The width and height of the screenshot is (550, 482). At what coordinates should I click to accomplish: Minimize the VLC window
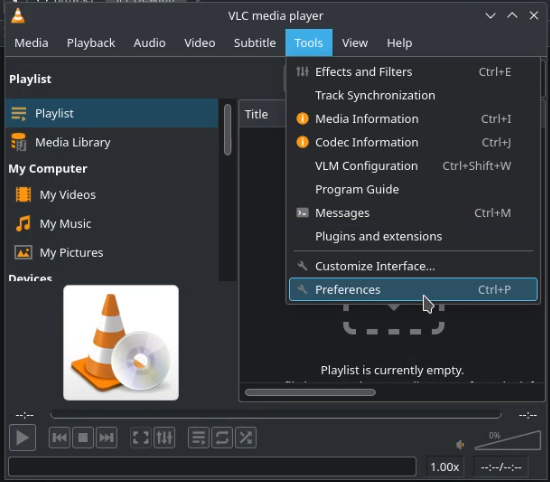pos(490,16)
